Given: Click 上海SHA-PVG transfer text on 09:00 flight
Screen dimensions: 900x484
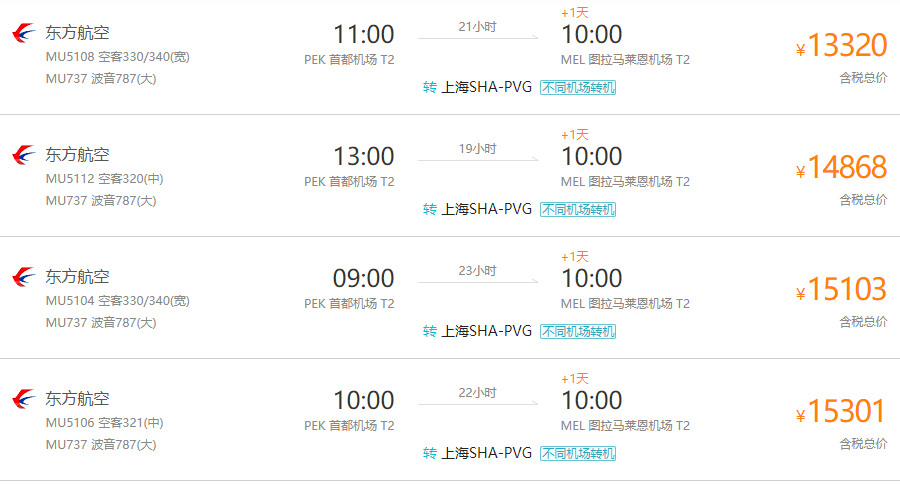Looking at the screenshot, I should coord(486,331).
